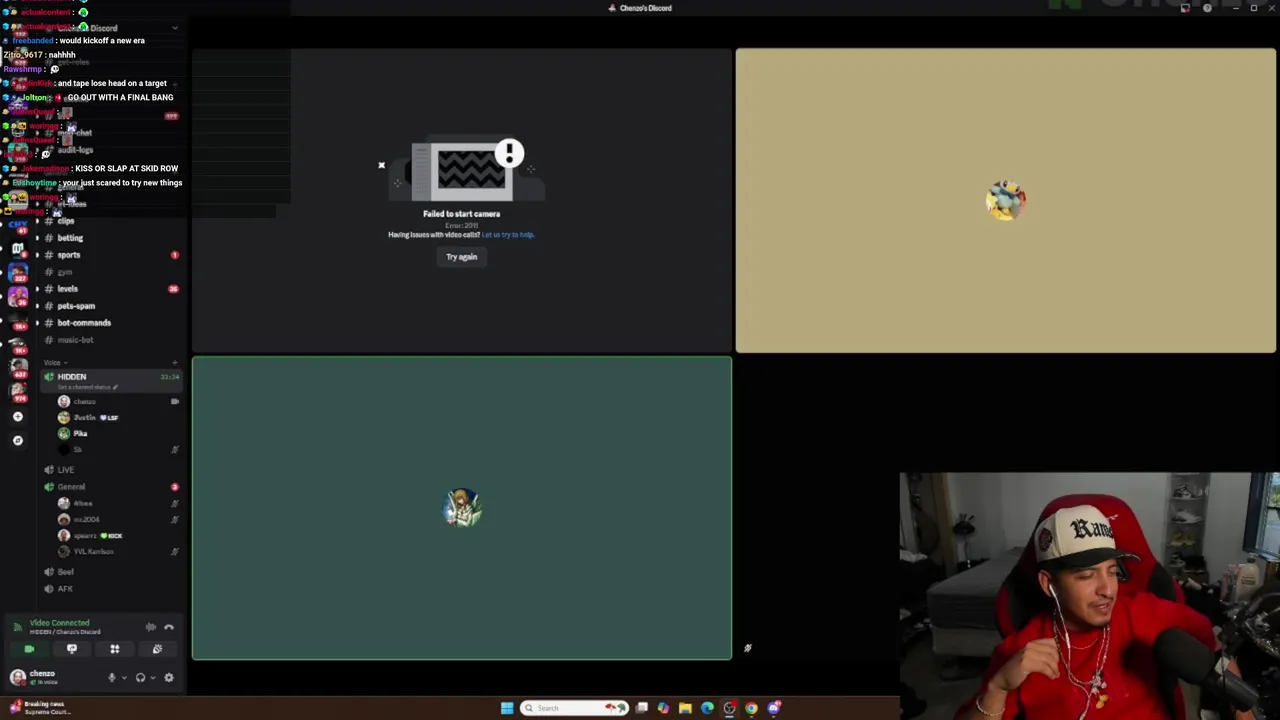This screenshot has width=1280, height=720.
Task: Click the taskbar Search box
Action: pyautogui.click(x=575, y=708)
